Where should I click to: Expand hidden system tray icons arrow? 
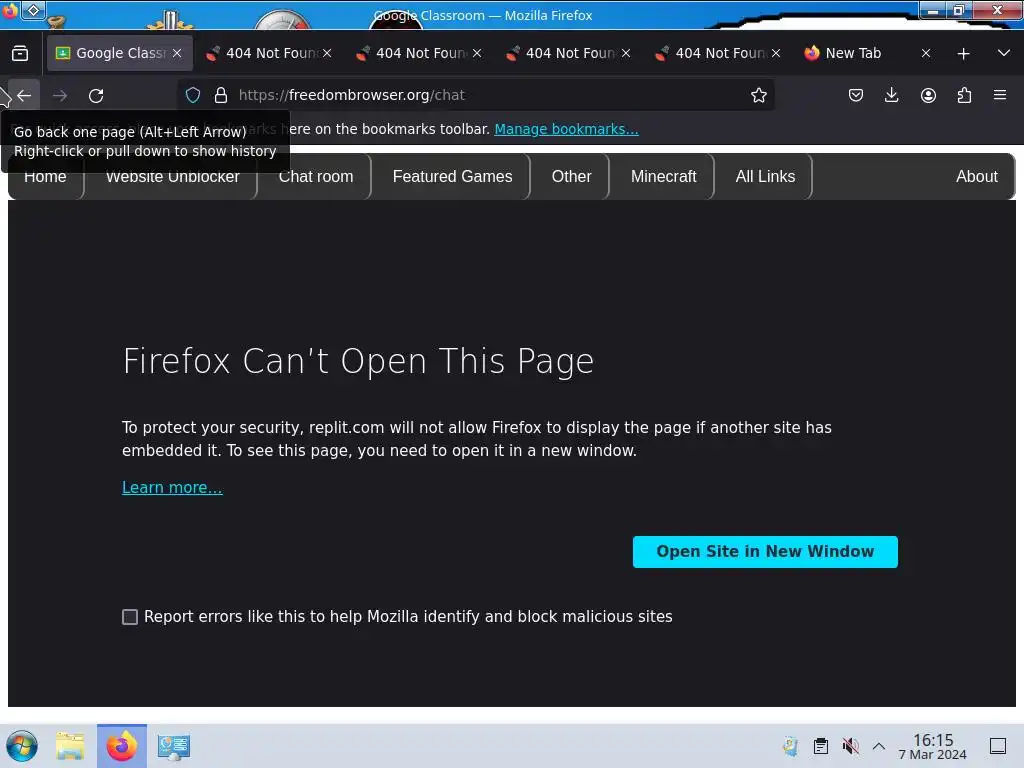[879, 746]
